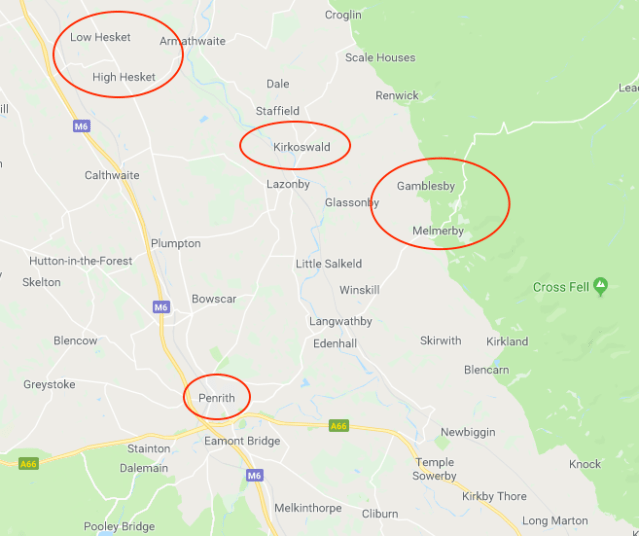This screenshot has height=536, width=639.
Task: Click the Hutton-in-the-Forest label
Action: 81,261
